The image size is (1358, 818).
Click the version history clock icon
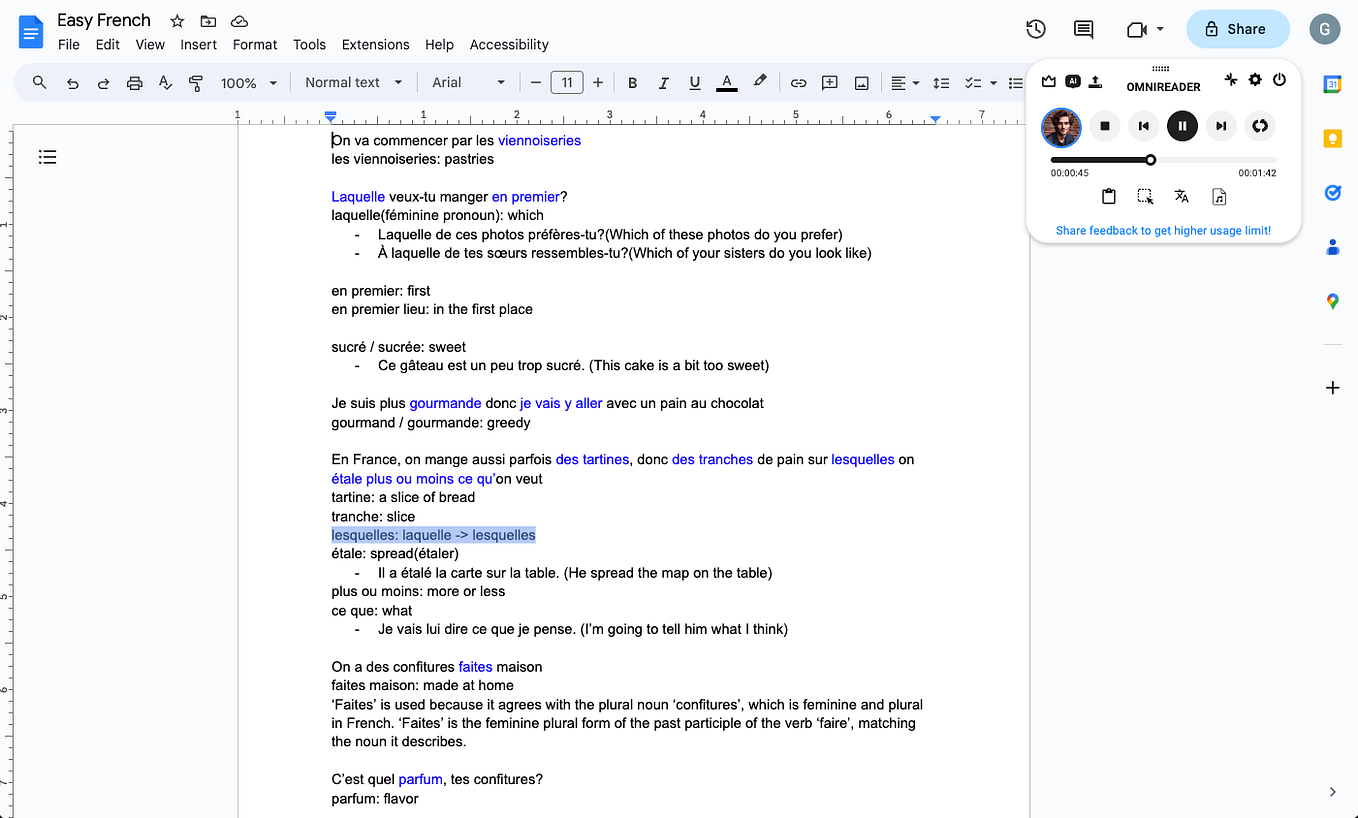[x=1036, y=29]
